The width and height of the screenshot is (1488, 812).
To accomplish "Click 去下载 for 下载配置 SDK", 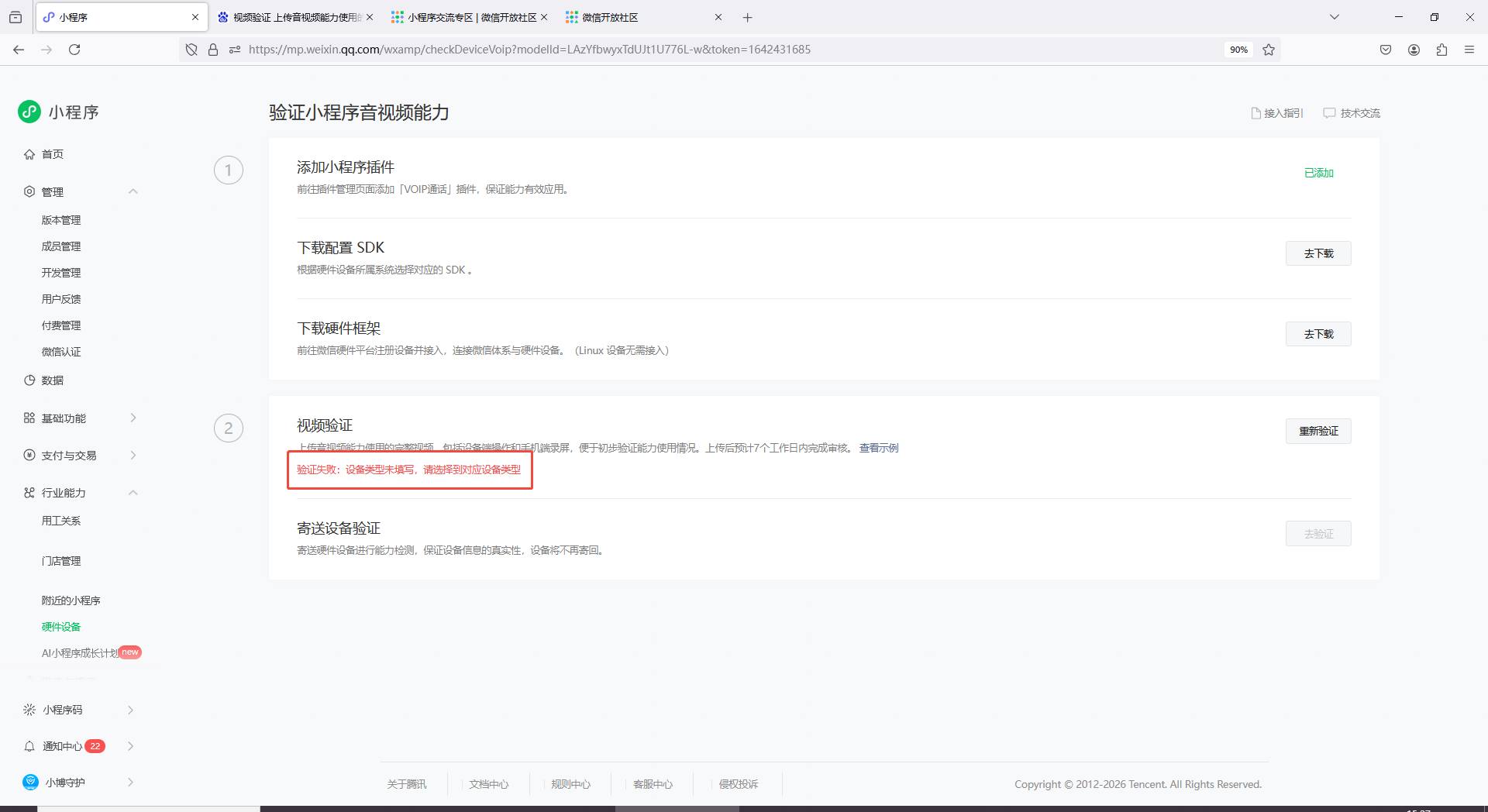I will coord(1318,253).
